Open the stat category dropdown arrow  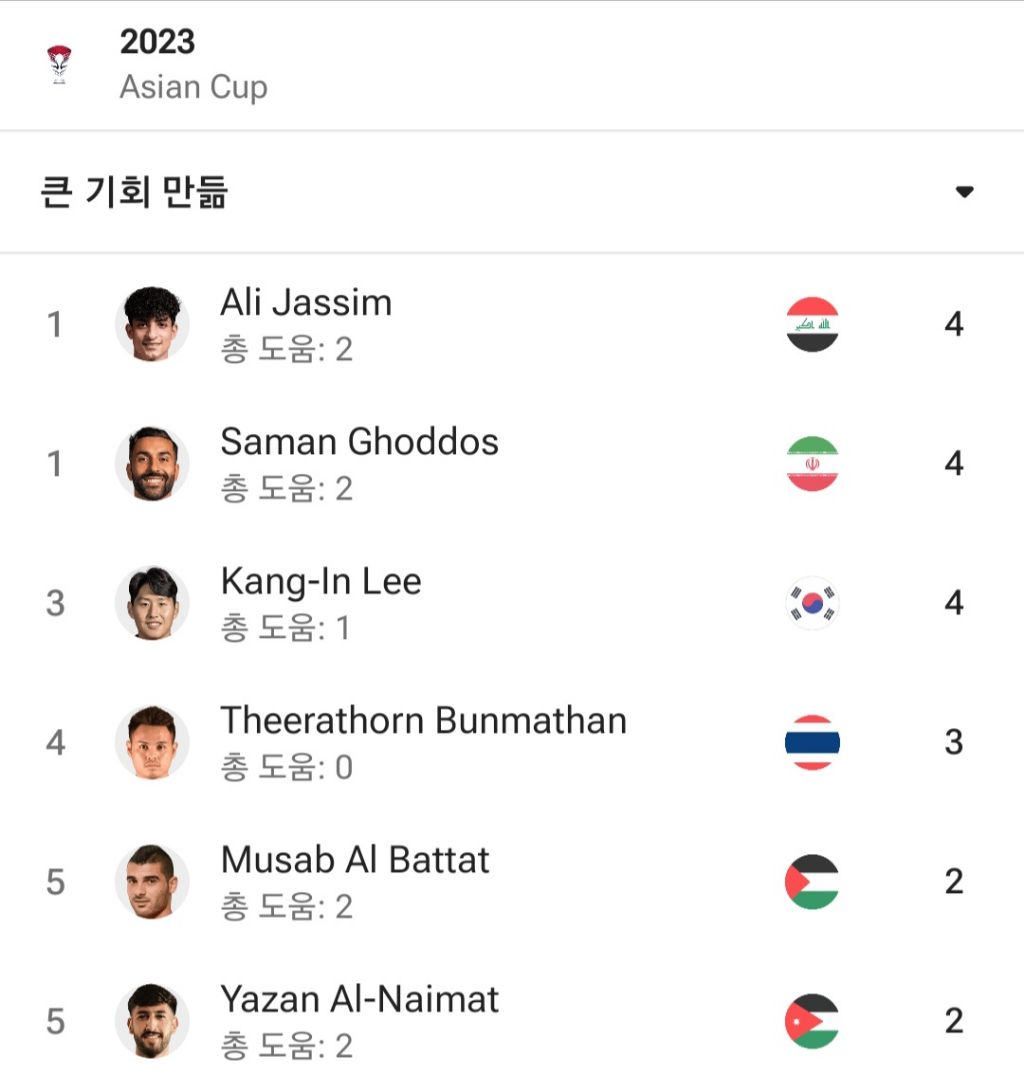[x=964, y=192]
